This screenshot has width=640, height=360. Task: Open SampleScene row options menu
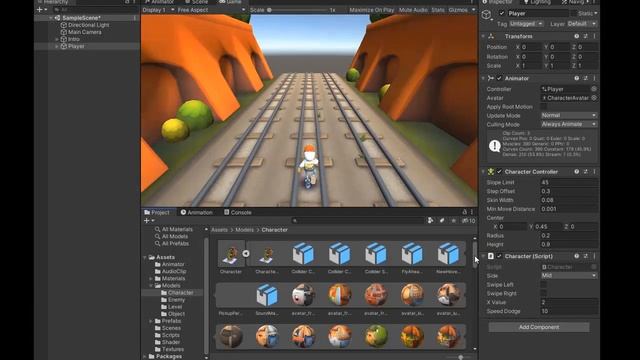135,18
